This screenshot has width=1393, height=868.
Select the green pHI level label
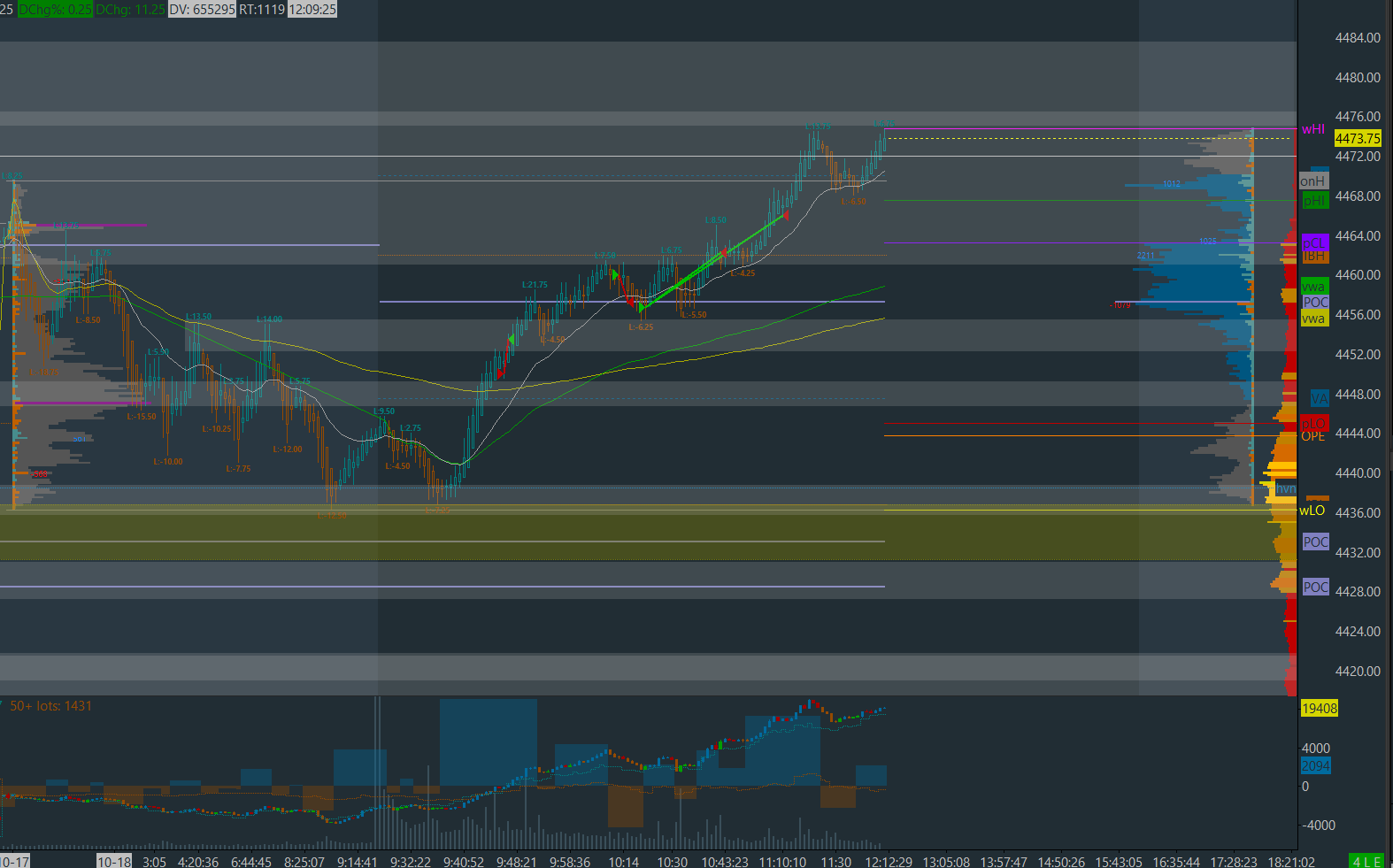(x=1315, y=201)
